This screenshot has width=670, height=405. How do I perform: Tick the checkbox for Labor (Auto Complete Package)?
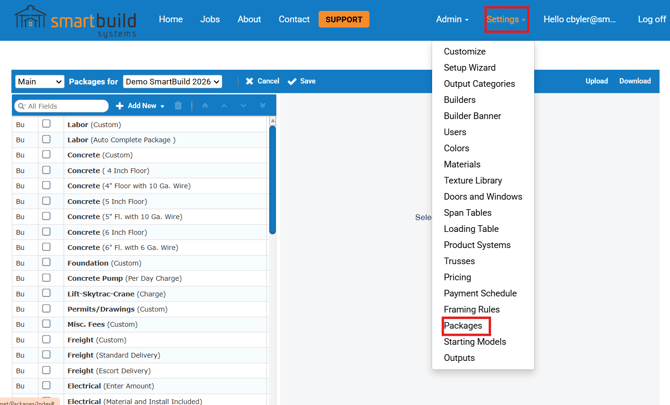tap(46, 139)
